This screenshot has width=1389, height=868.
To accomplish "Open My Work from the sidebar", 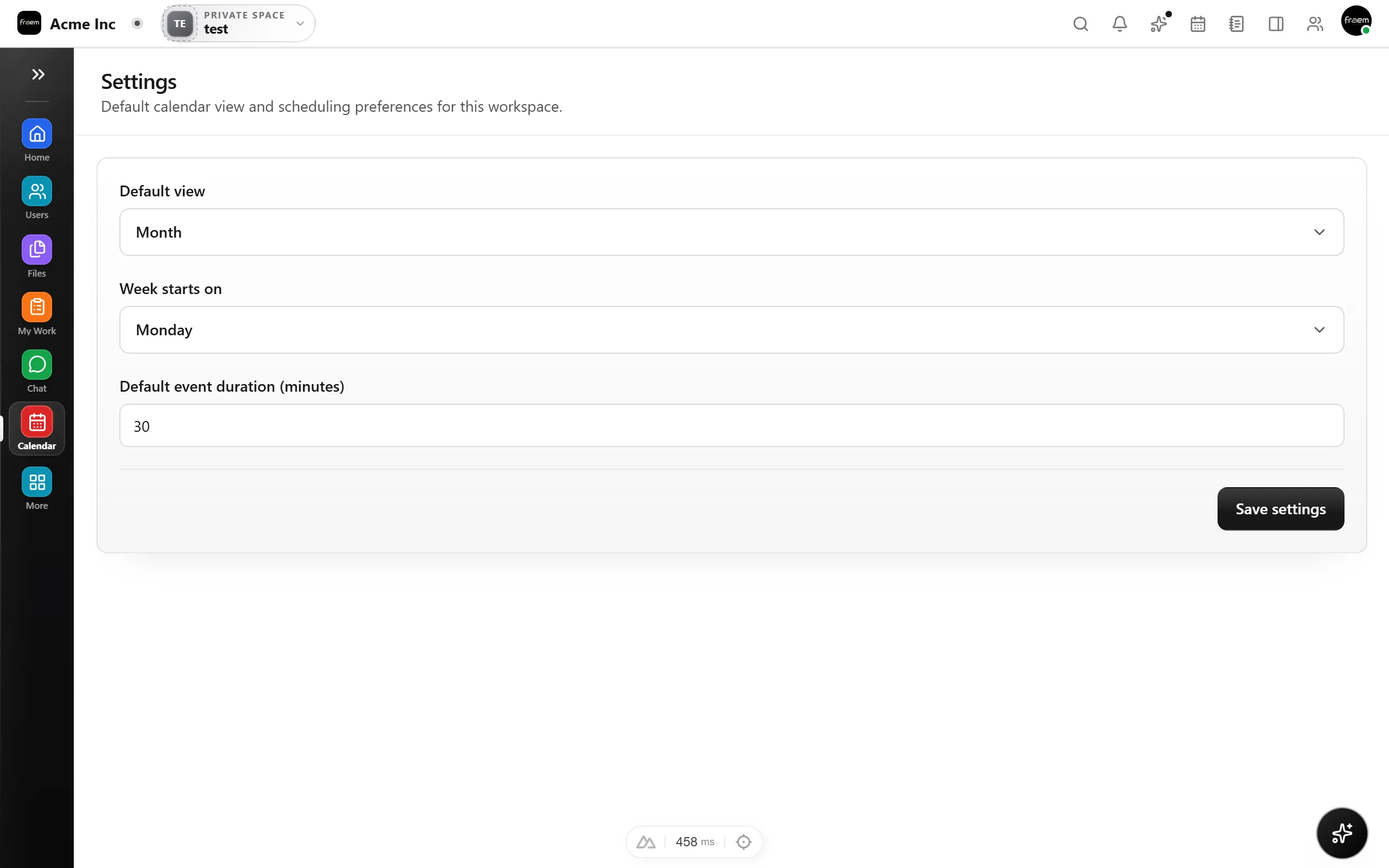I will pyautogui.click(x=37, y=314).
